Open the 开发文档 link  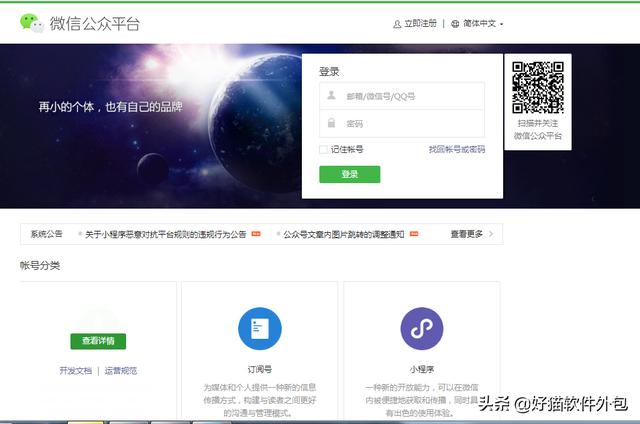76,371
